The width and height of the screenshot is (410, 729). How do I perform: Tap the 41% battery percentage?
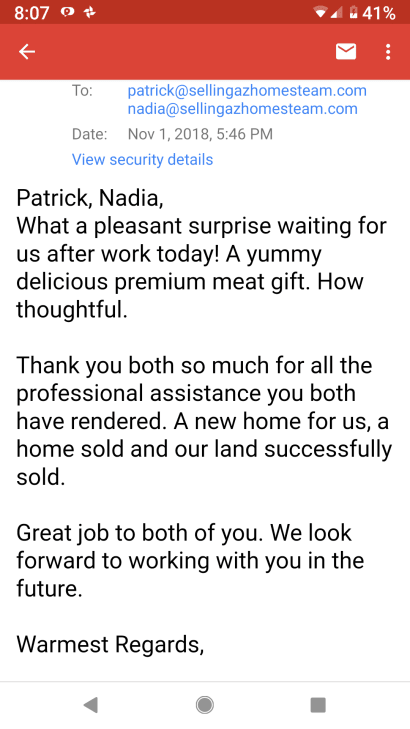click(x=378, y=13)
